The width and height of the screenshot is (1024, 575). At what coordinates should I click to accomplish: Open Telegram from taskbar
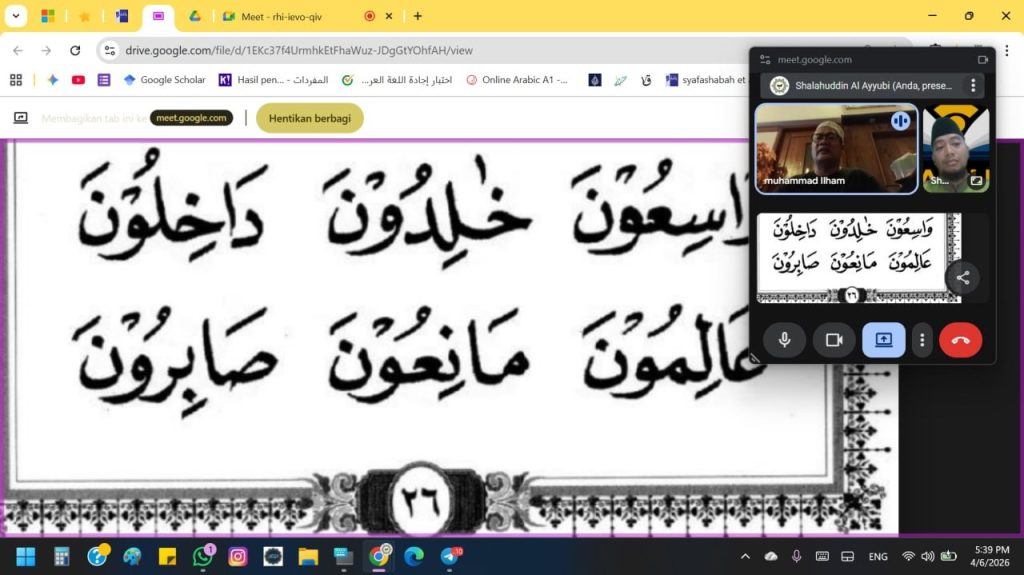(x=450, y=557)
